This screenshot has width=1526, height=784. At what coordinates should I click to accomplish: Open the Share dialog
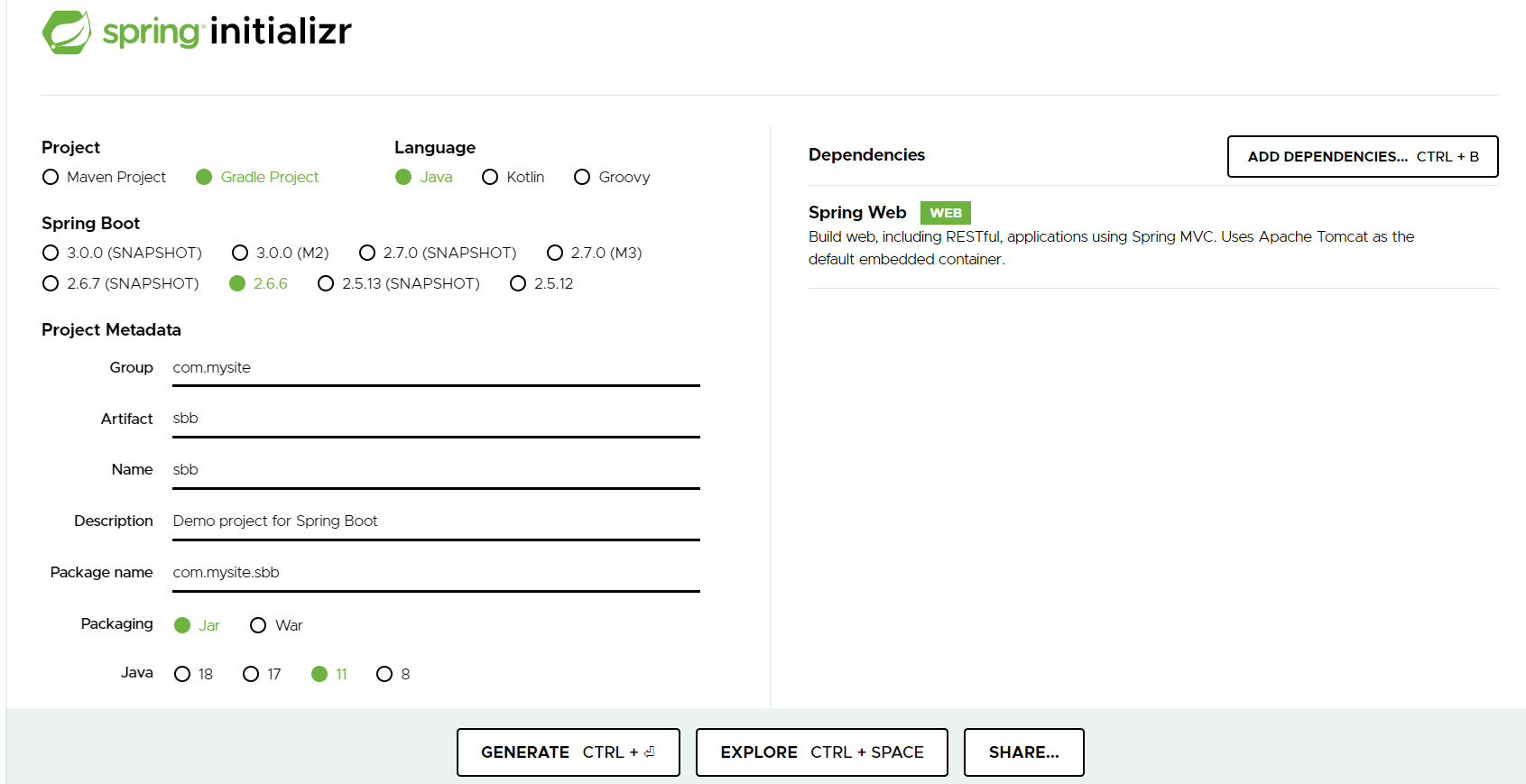[1024, 752]
